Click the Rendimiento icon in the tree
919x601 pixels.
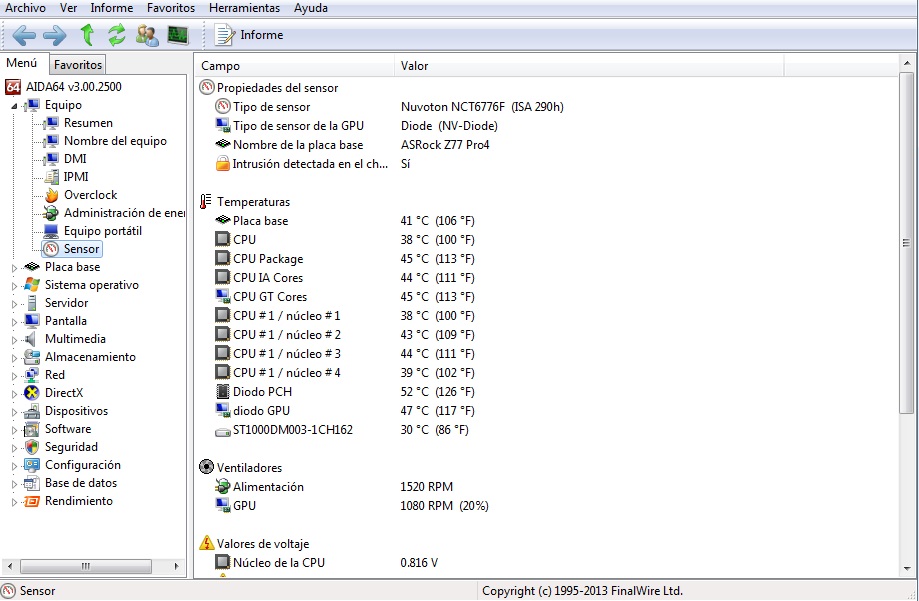(x=32, y=501)
